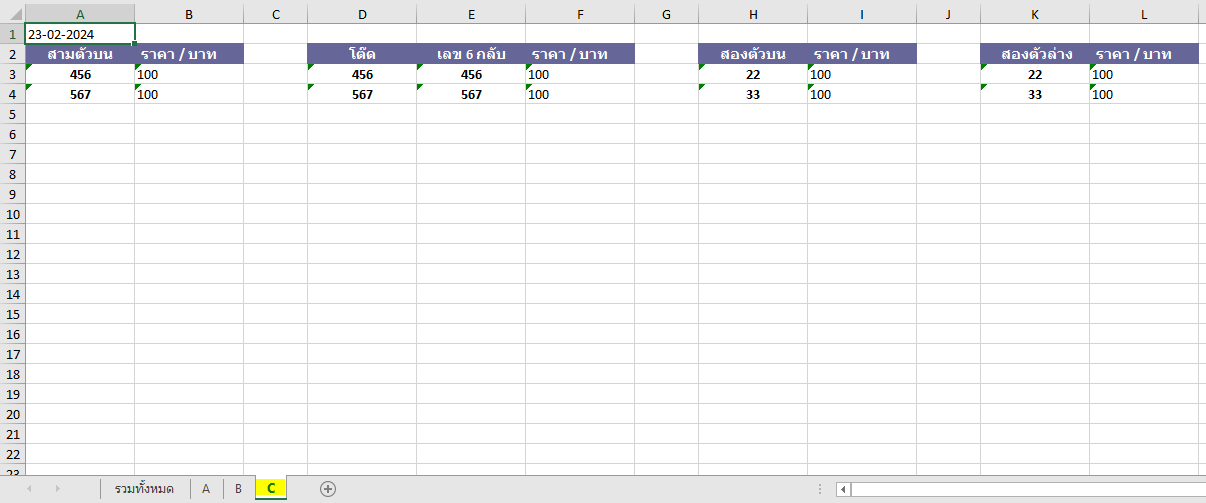
Task: Select column D by its header
Action: point(362,14)
